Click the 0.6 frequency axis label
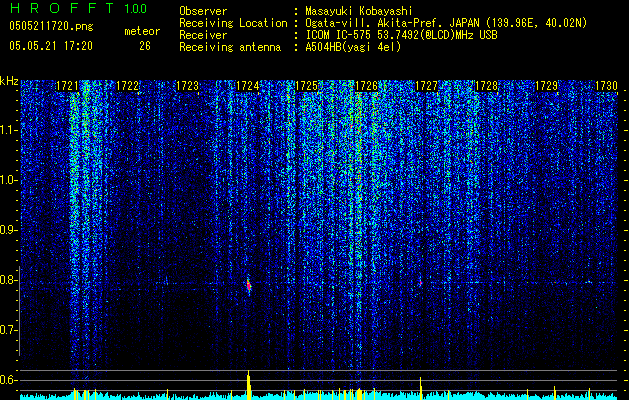The image size is (629, 400). (9, 380)
